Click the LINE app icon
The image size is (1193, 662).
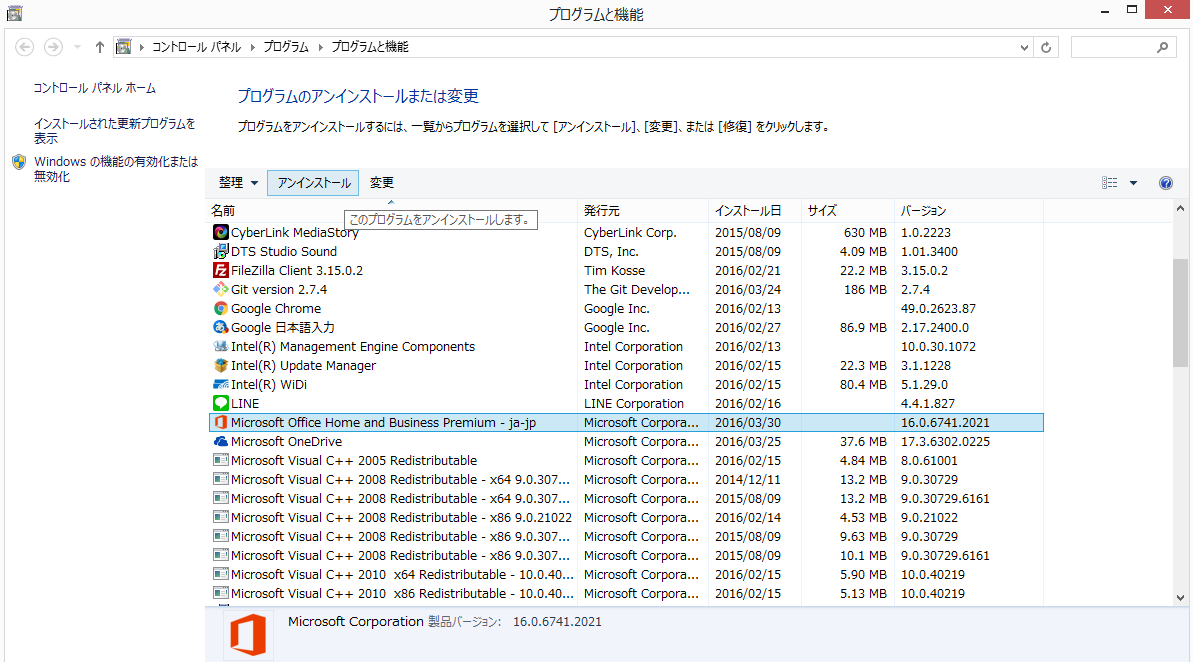click(221, 403)
